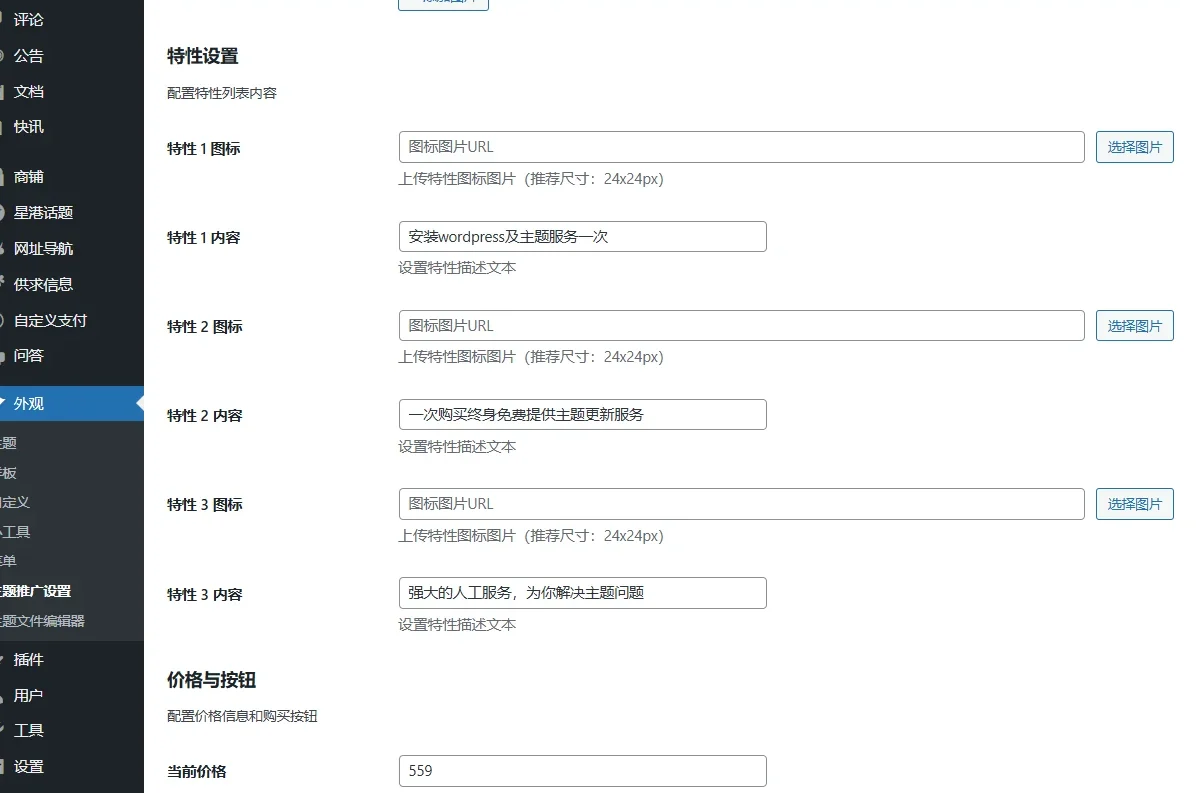Open the 公告 sidebar menu
The width and height of the screenshot is (1200, 793).
28,56
